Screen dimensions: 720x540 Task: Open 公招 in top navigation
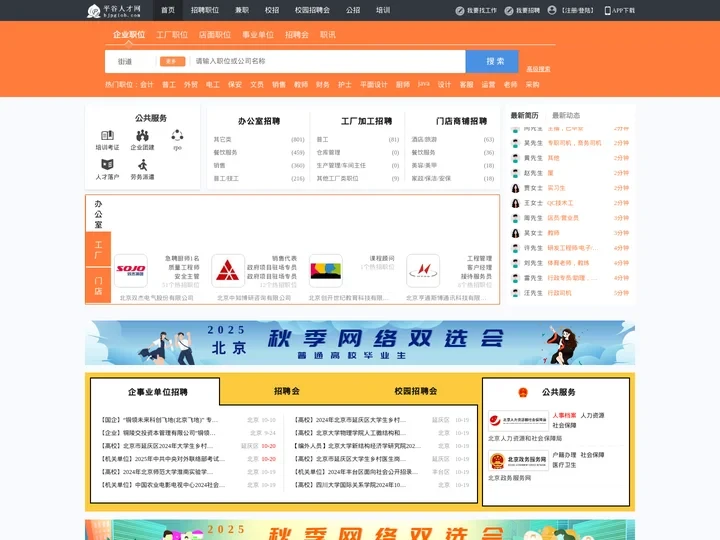(x=353, y=10)
